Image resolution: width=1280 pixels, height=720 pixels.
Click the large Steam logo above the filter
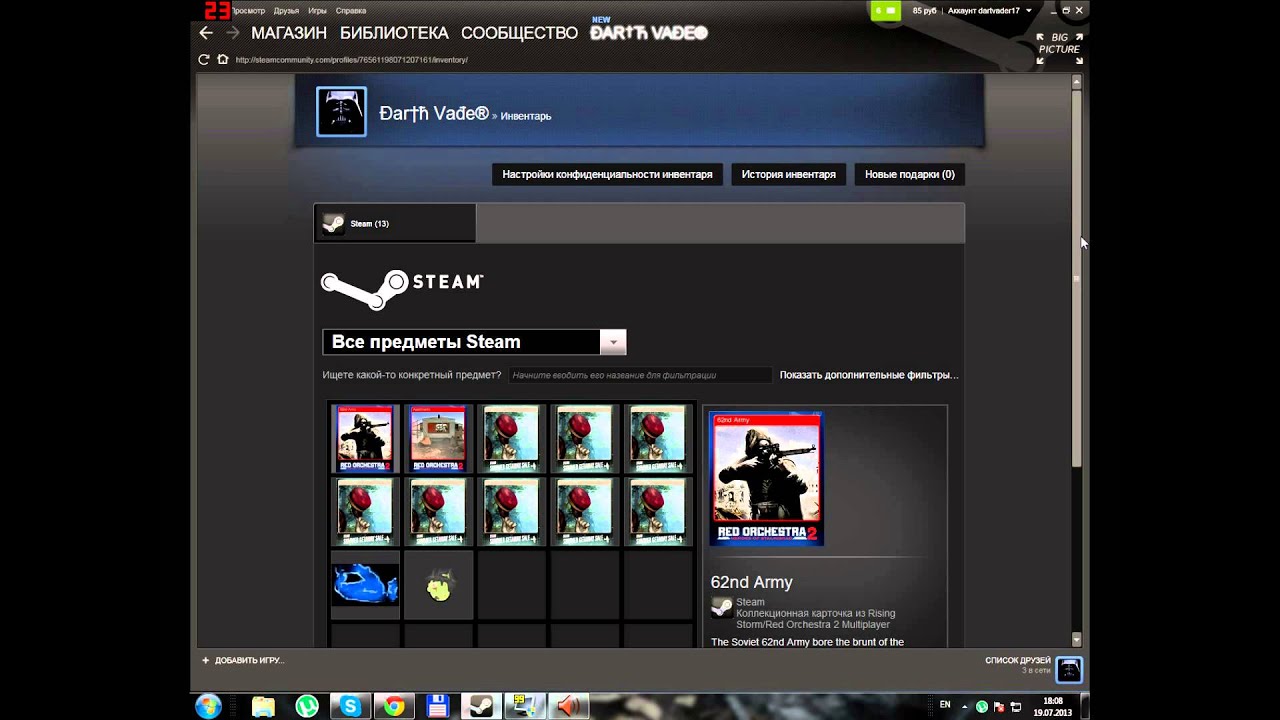pos(402,288)
